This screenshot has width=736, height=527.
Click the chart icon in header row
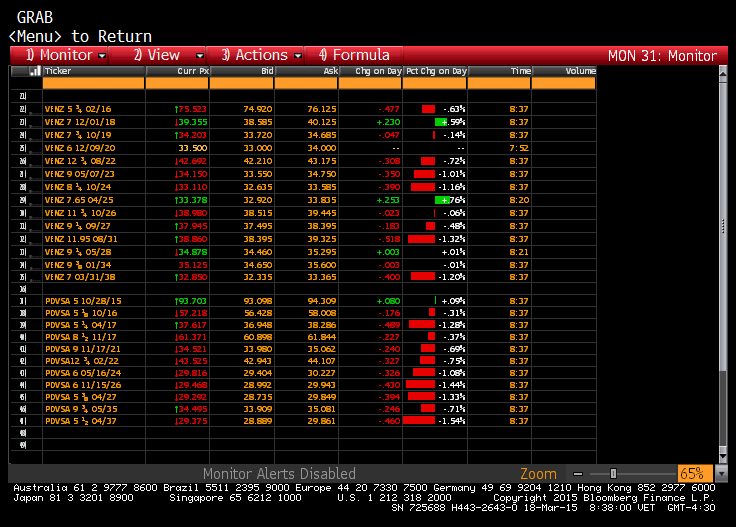(35, 71)
